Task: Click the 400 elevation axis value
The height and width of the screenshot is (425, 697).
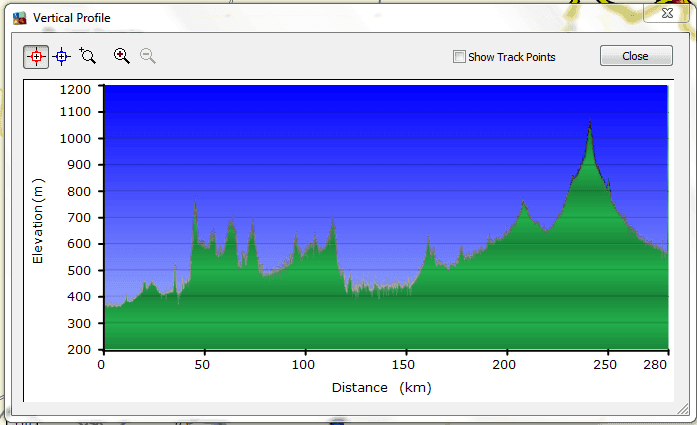Action: (x=79, y=297)
